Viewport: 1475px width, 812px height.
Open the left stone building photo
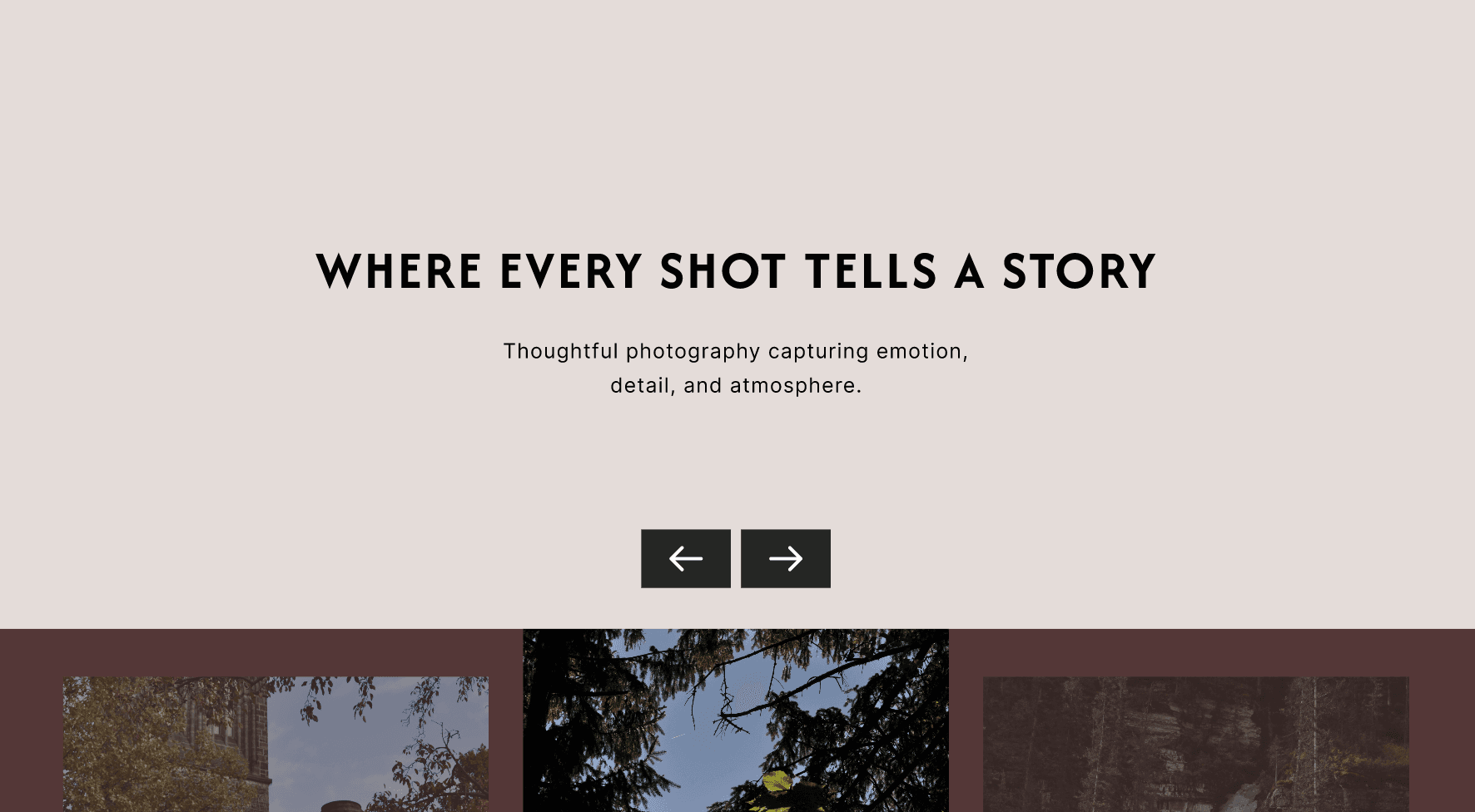[276, 744]
